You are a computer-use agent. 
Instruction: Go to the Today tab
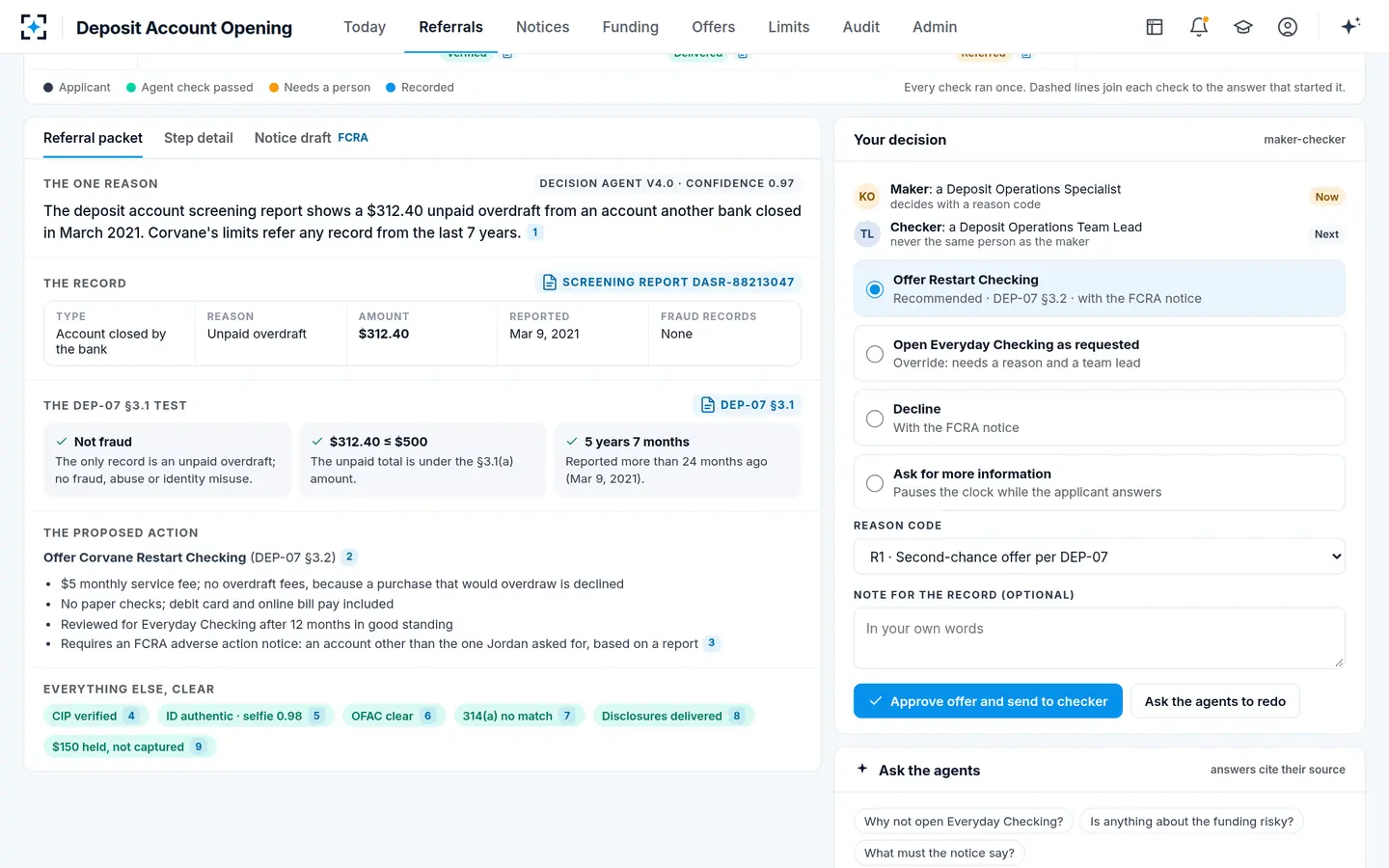tap(365, 27)
